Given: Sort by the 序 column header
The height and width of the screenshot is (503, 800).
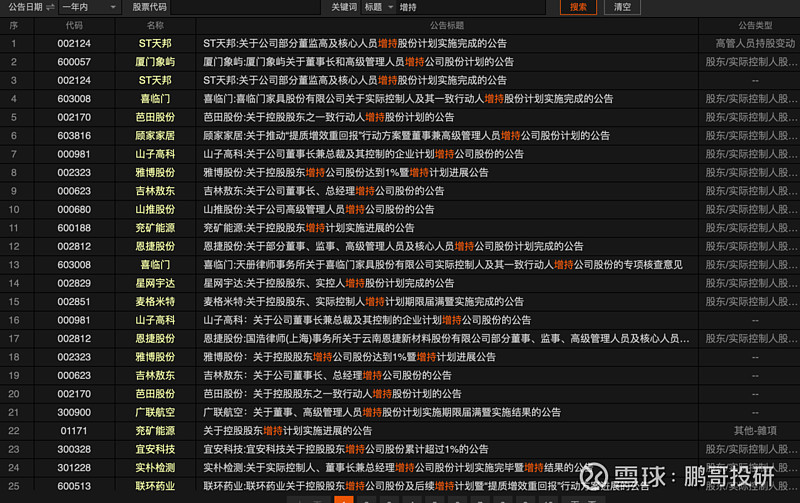Looking at the screenshot, I should 14,25.
